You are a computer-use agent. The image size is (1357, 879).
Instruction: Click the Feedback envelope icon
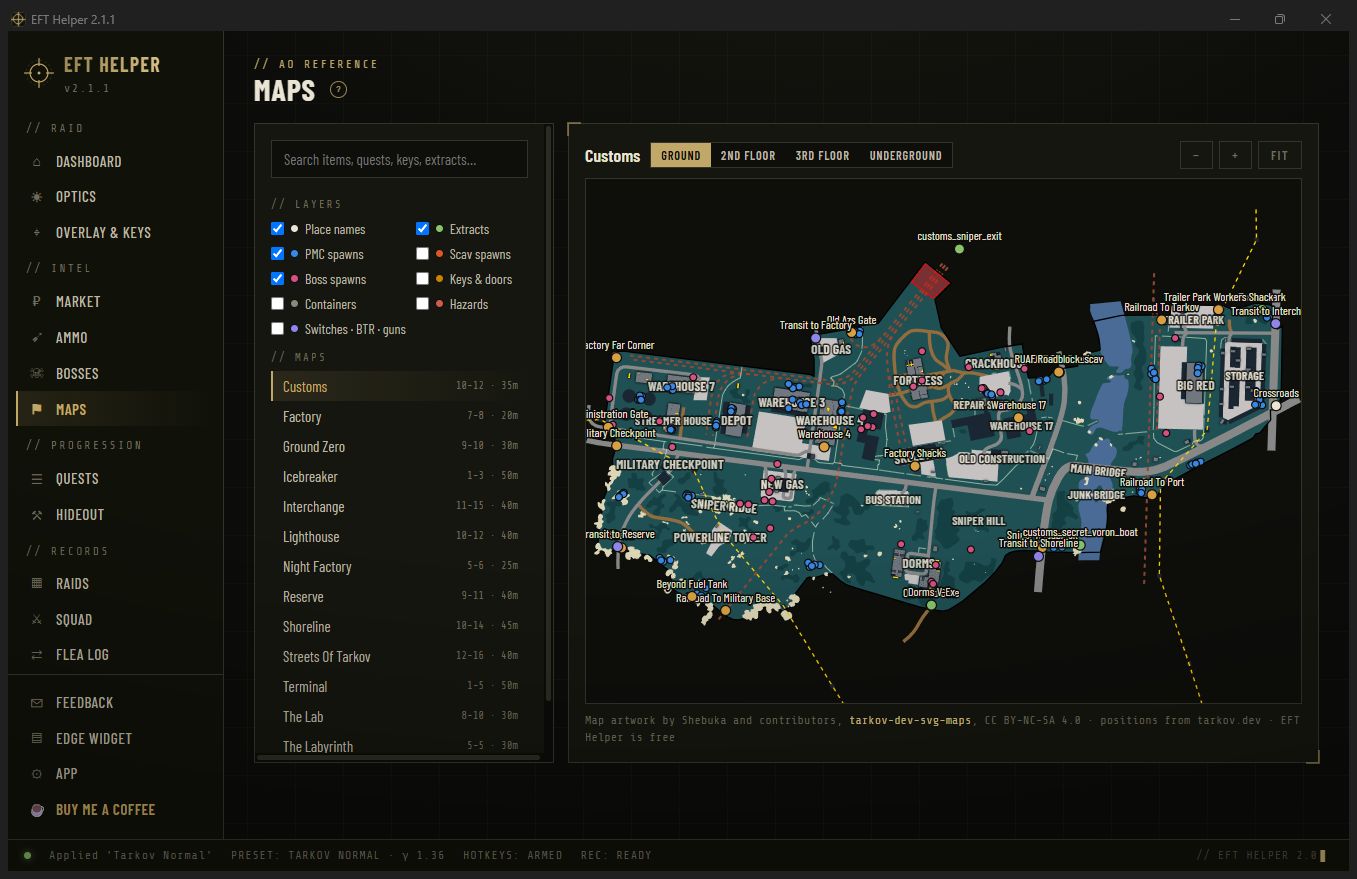click(x=37, y=703)
